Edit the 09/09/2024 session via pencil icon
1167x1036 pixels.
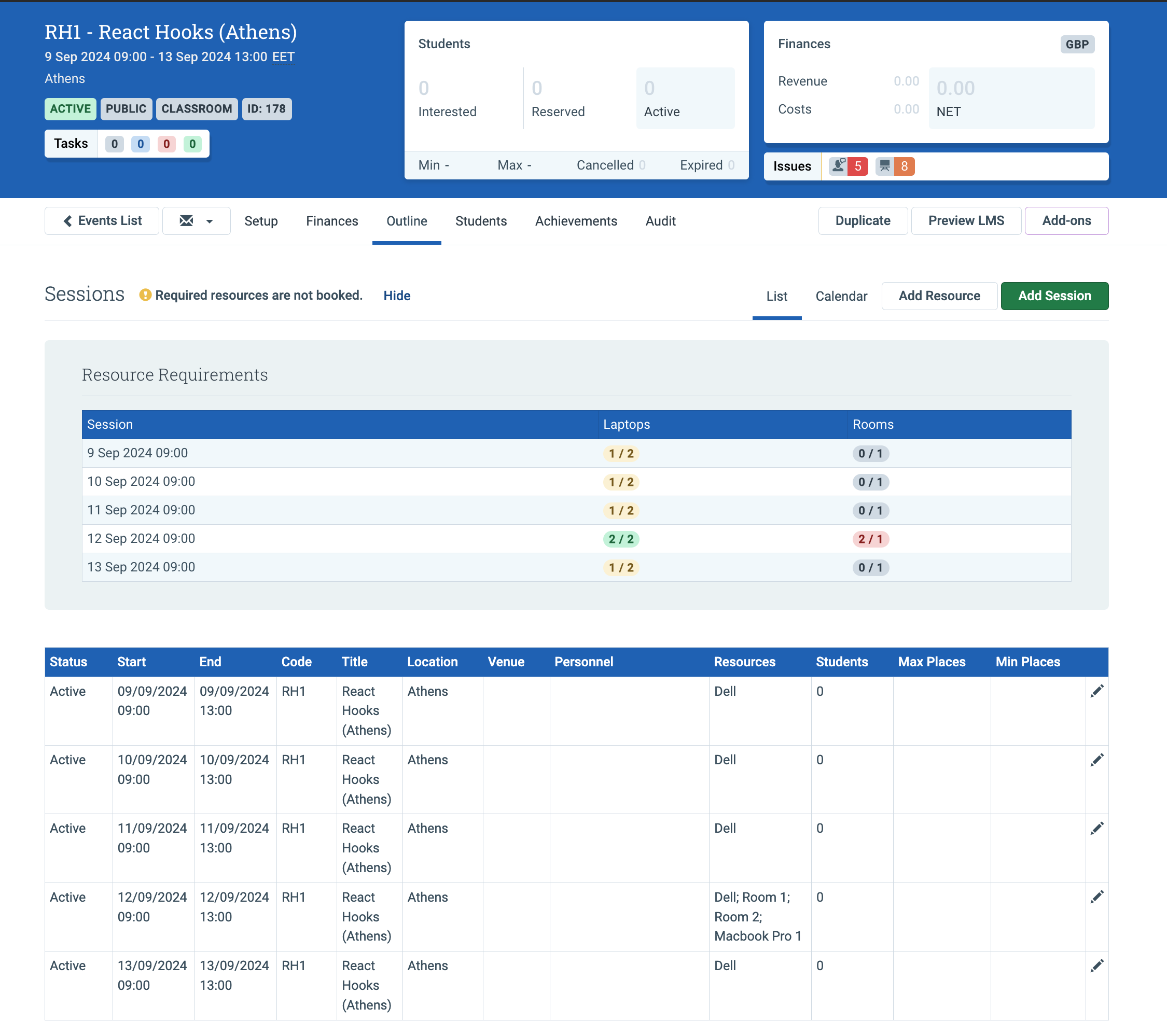click(x=1097, y=691)
